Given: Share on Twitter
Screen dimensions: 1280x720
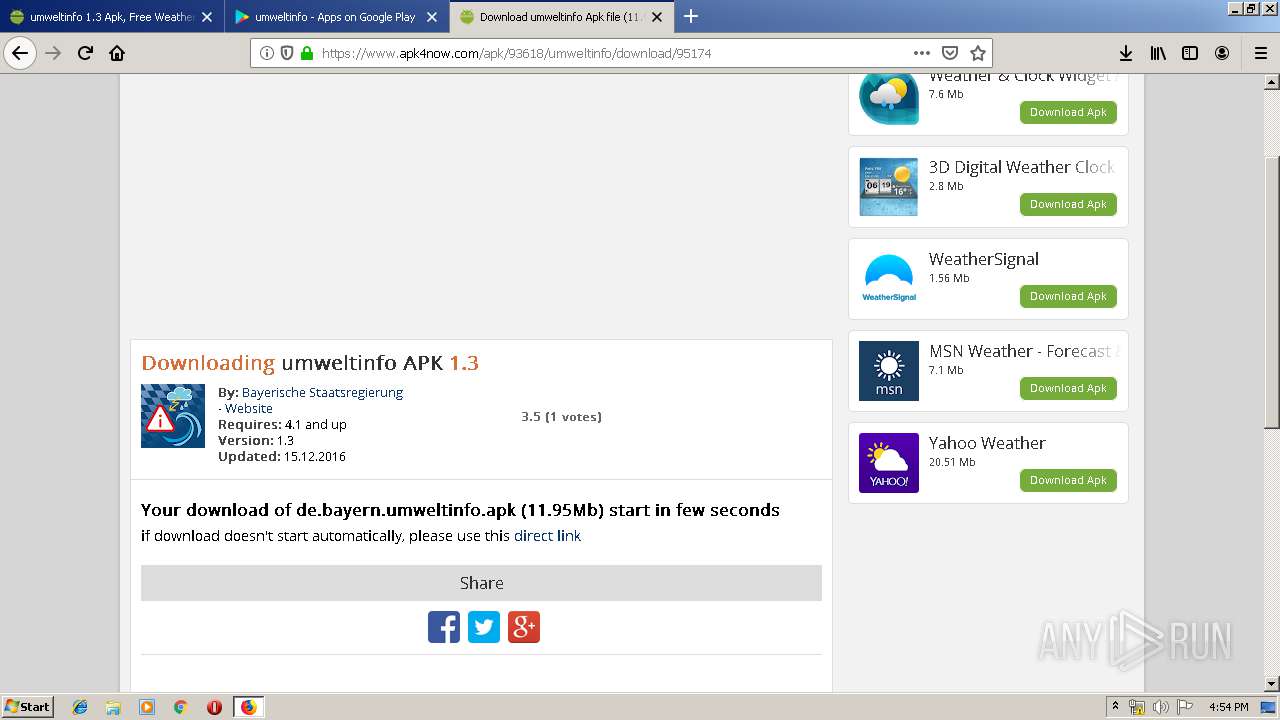Looking at the screenshot, I should [x=484, y=627].
